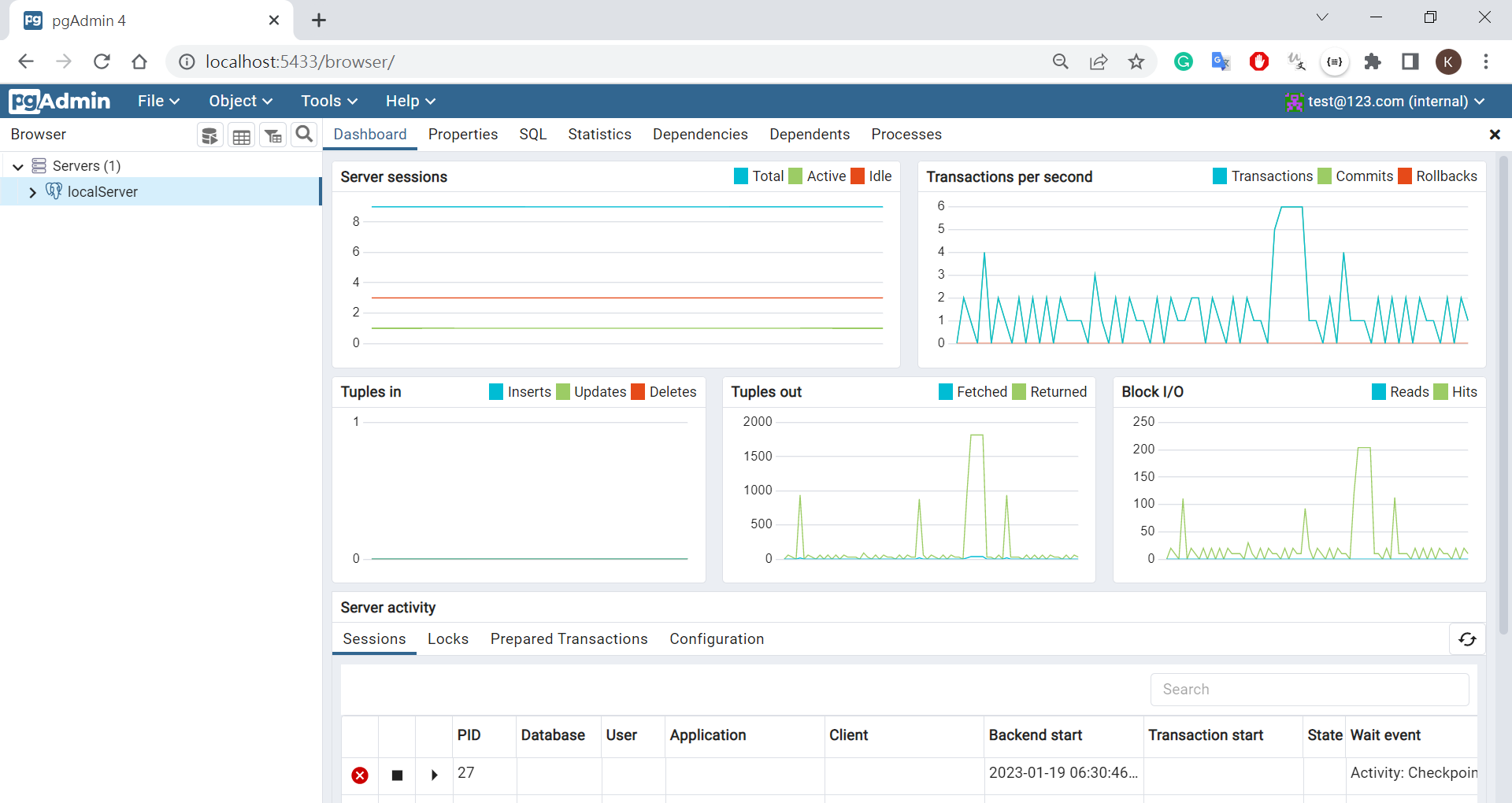This screenshot has height=803, width=1512.
Task: Click the Query Tool icon in Browser panel
Action: pyautogui.click(x=209, y=135)
